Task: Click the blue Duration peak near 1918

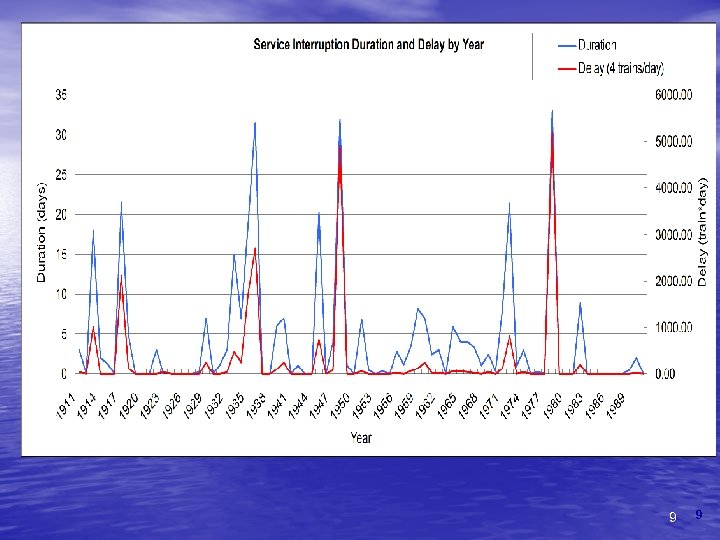Action: (121, 202)
